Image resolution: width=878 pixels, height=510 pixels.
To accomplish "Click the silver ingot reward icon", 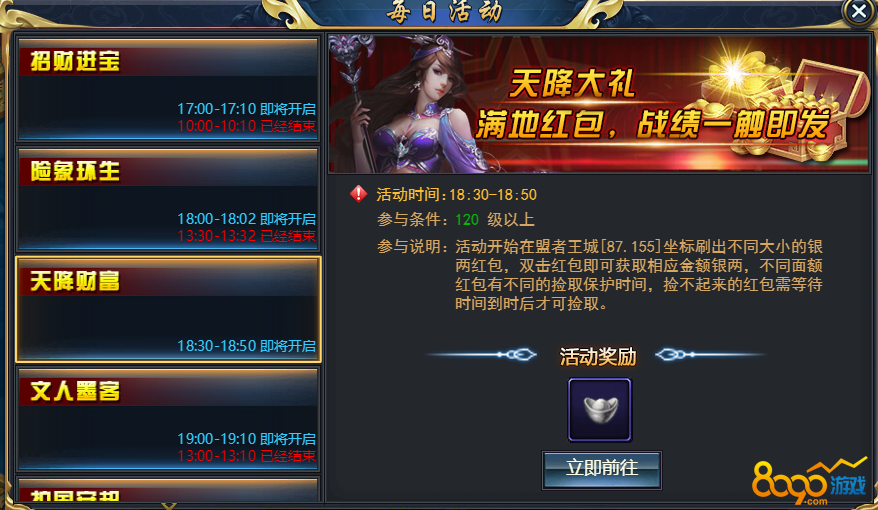I will (600, 410).
